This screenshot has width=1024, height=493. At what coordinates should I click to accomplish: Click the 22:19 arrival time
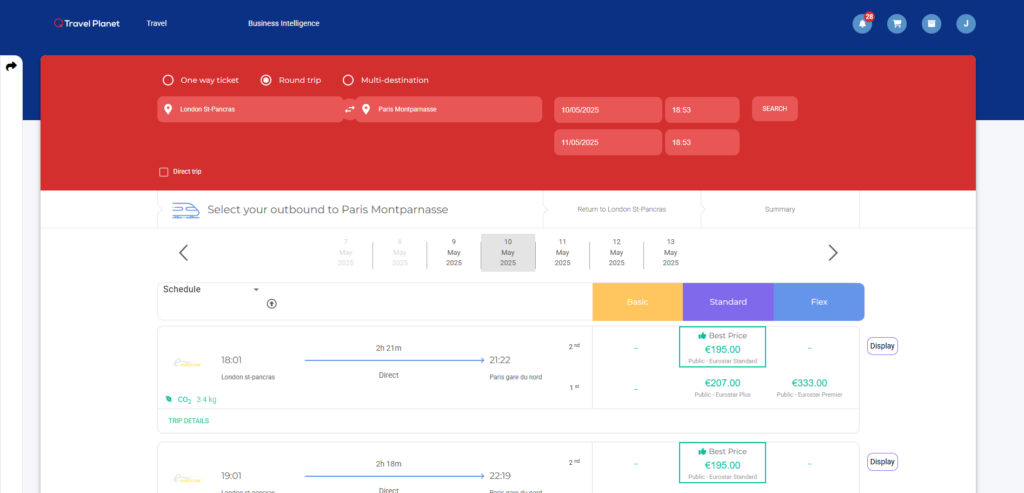coord(500,475)
